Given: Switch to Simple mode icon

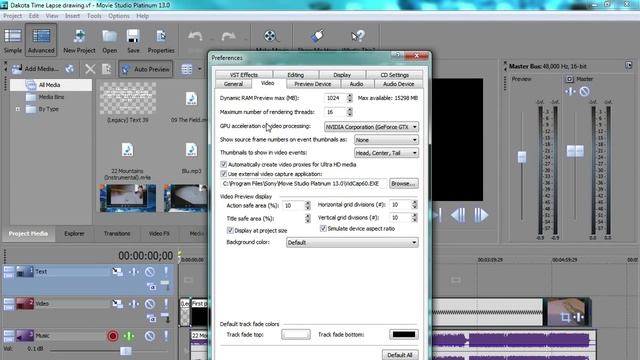Looking at the screenshot, I should coord(13,40).
